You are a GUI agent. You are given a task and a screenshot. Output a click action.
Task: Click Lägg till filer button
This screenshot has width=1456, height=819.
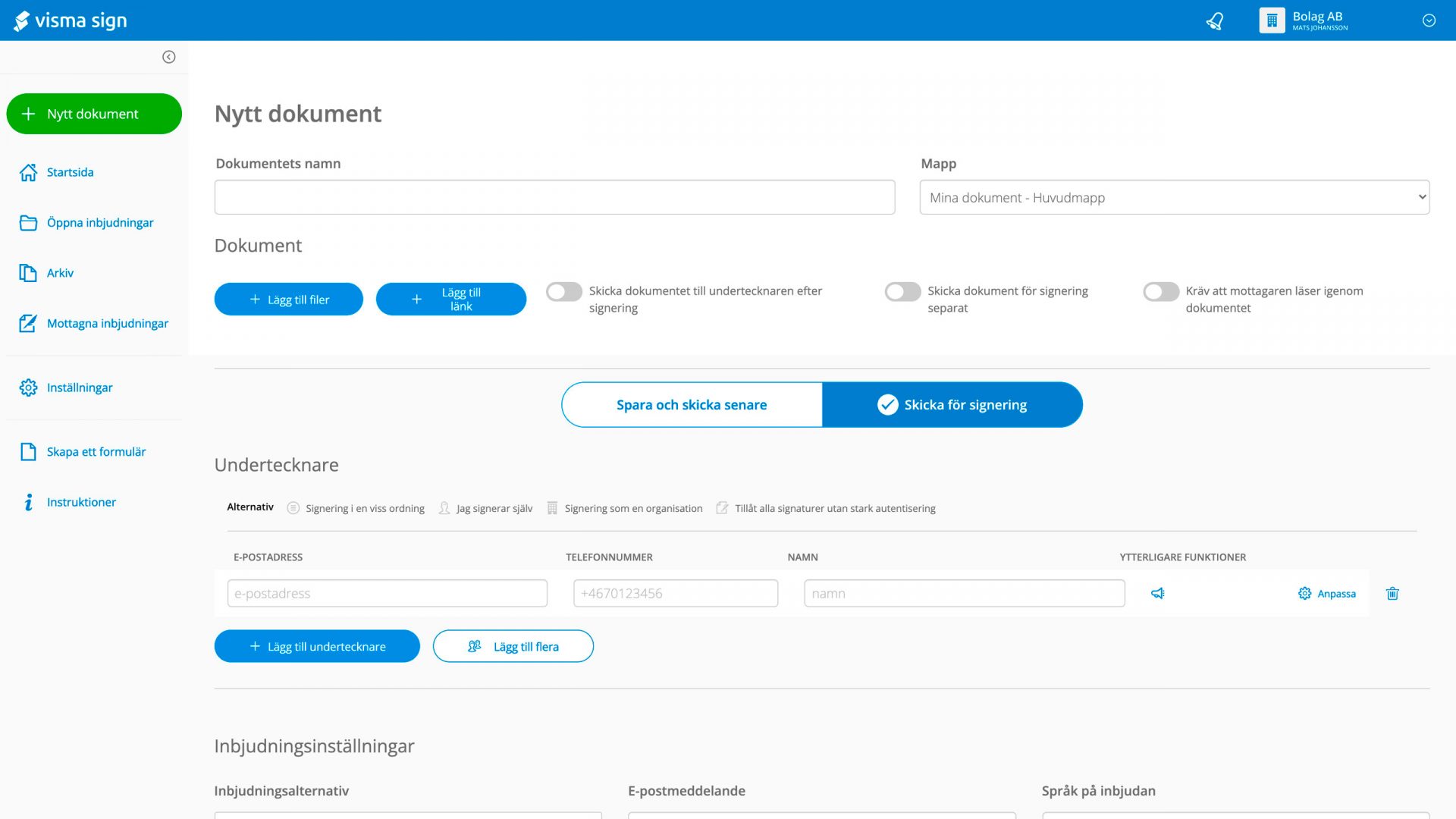pos(289,300)
